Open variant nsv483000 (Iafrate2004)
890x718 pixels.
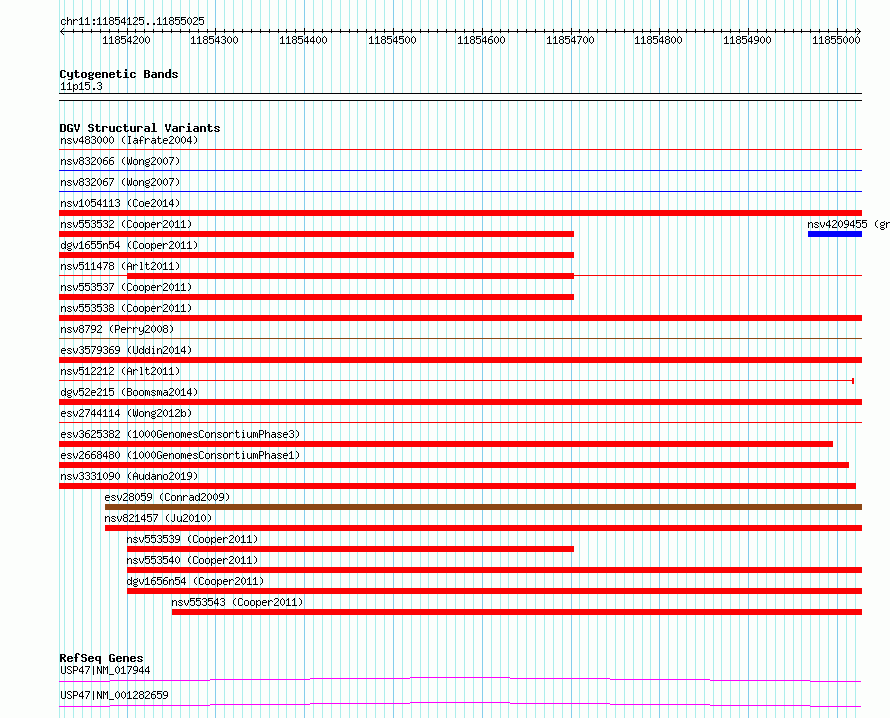[x=129, y=140]
